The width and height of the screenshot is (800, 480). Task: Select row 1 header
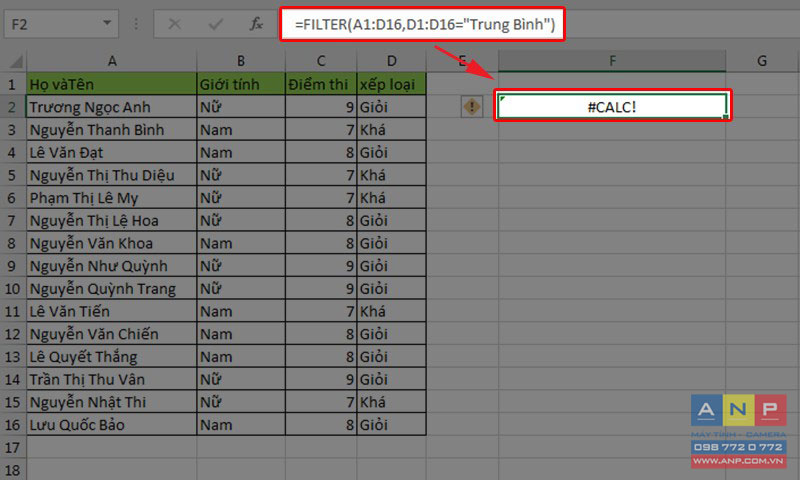click(x=13, y=84)
